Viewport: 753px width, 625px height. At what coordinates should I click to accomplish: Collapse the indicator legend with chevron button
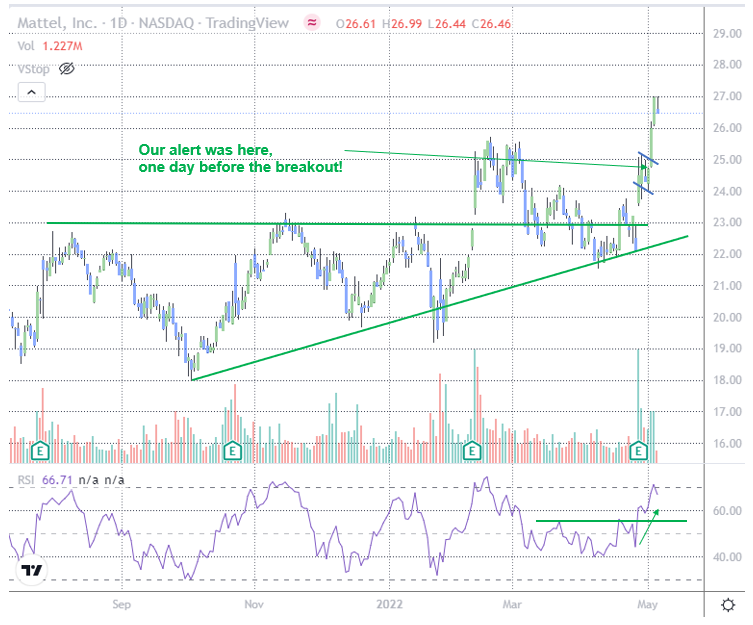coord(32,92)
